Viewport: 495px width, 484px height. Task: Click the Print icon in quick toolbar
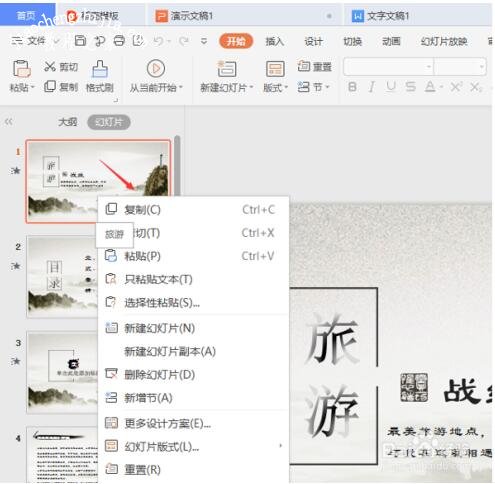119,41
